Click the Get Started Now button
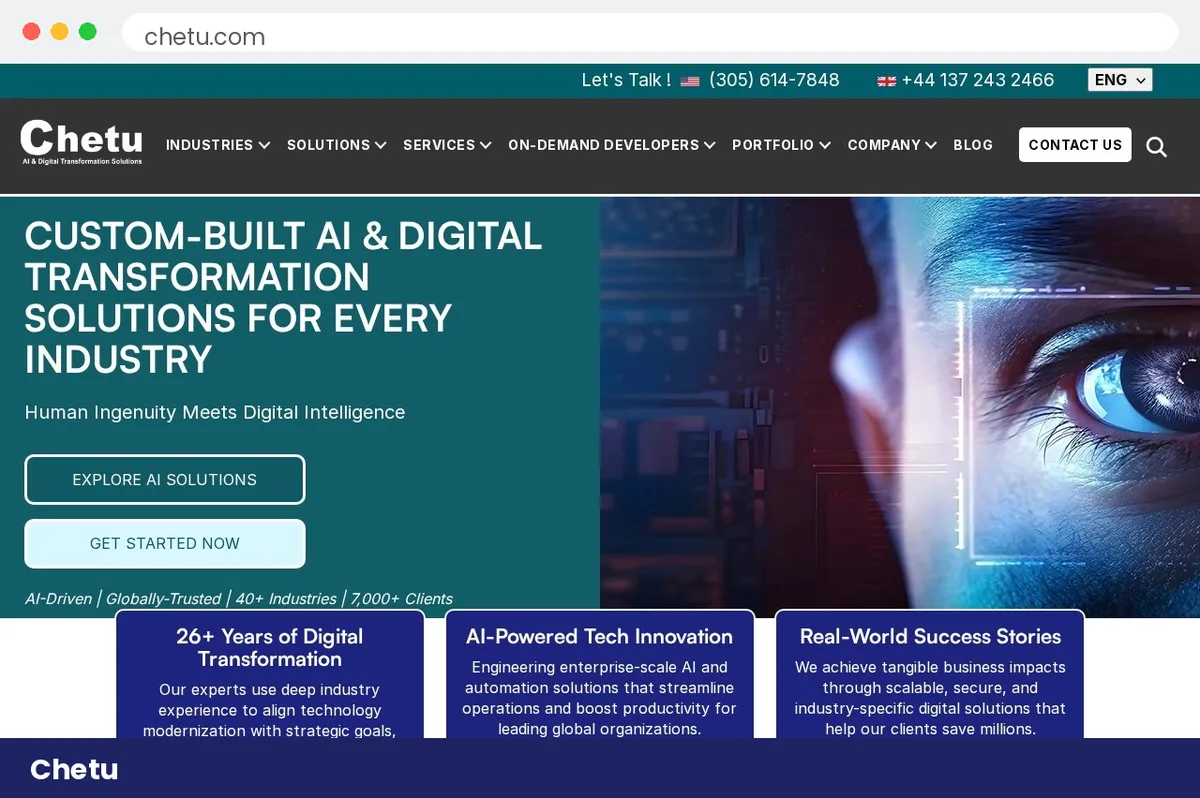The height and width of the screenshot is (798, 1200). coord(165,544)
